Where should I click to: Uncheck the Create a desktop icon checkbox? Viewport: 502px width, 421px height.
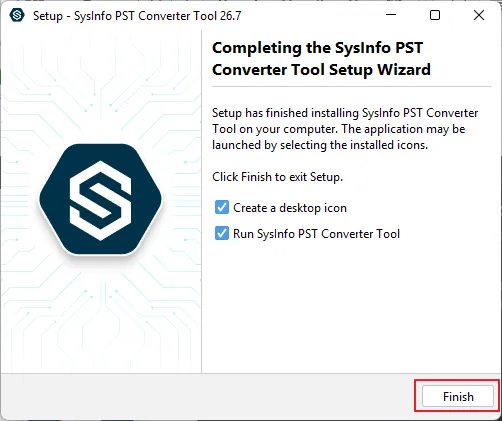pos(222,207)
